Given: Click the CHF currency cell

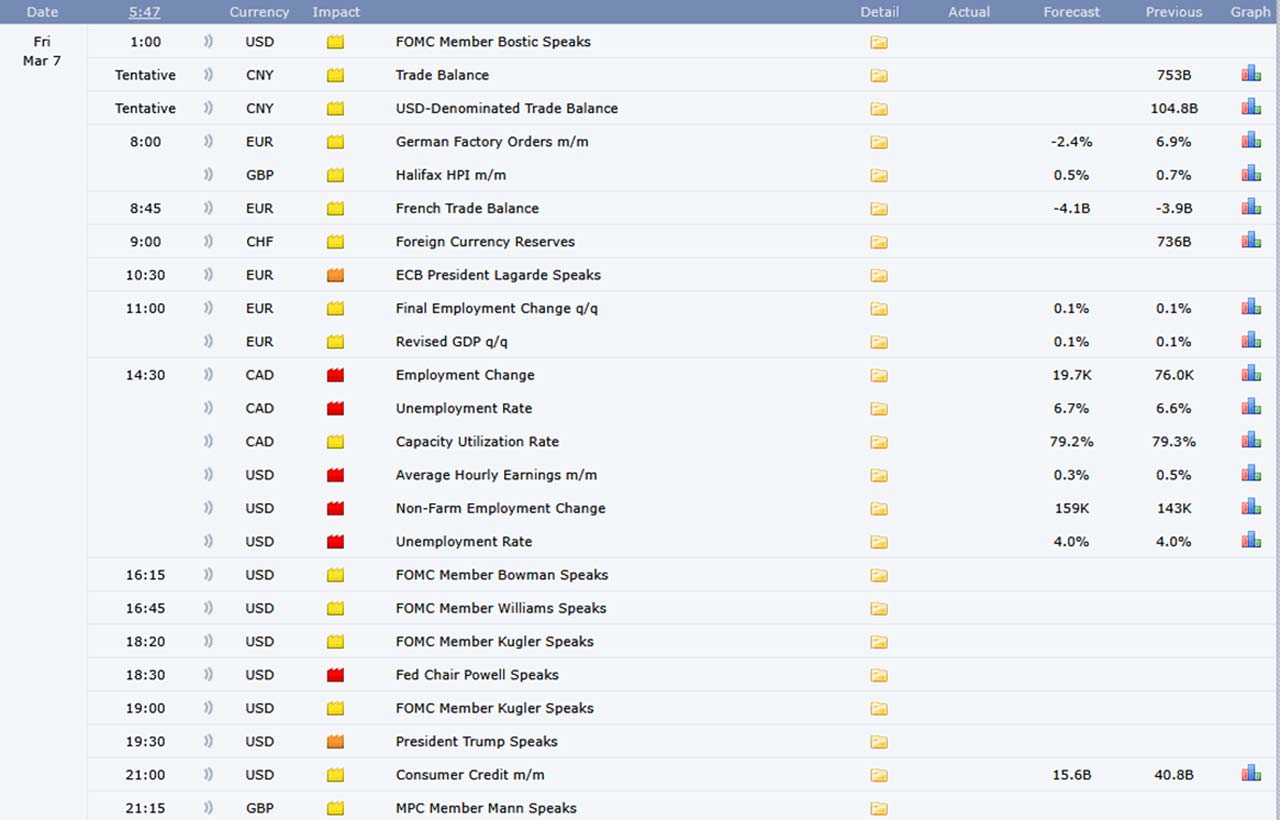Looking at the screenshot, I should (259, 242).
